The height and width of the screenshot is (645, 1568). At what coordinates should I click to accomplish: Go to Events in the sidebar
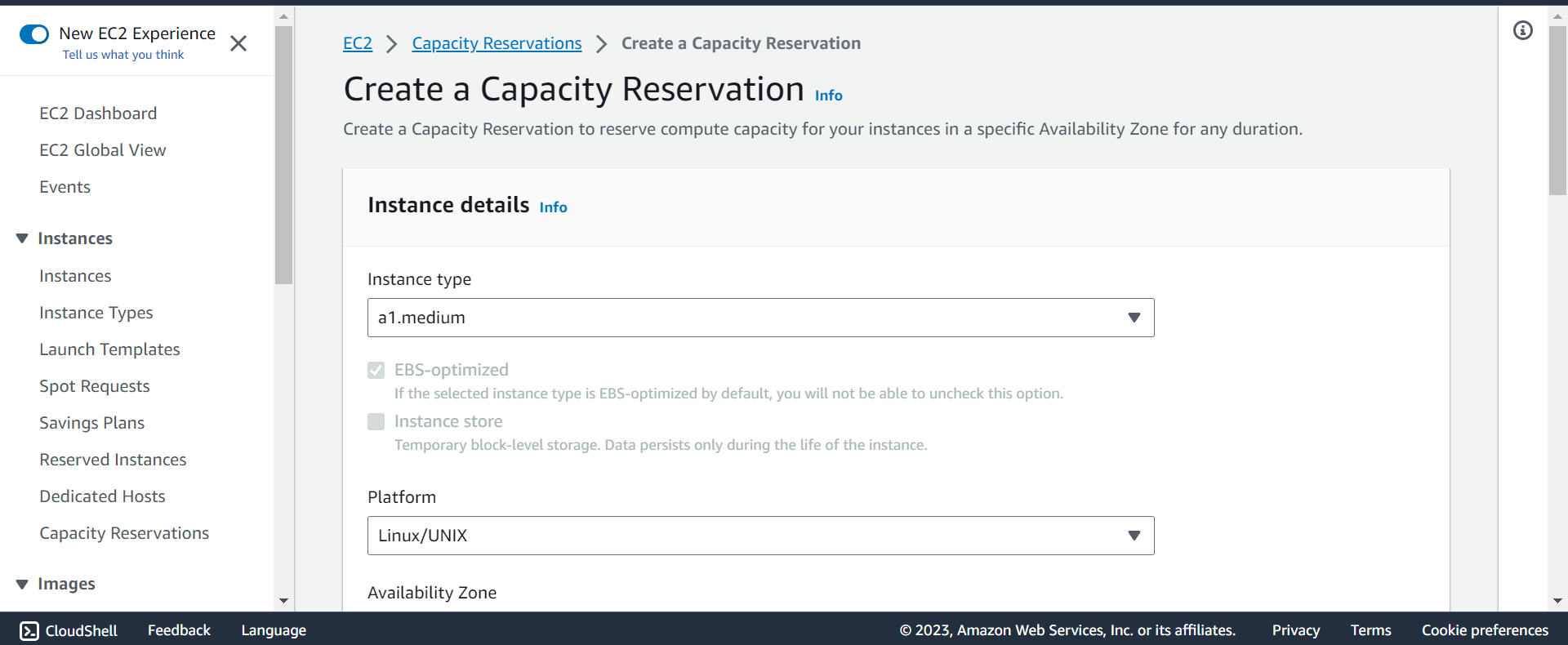pyautogui.click(x=65, y=187)
